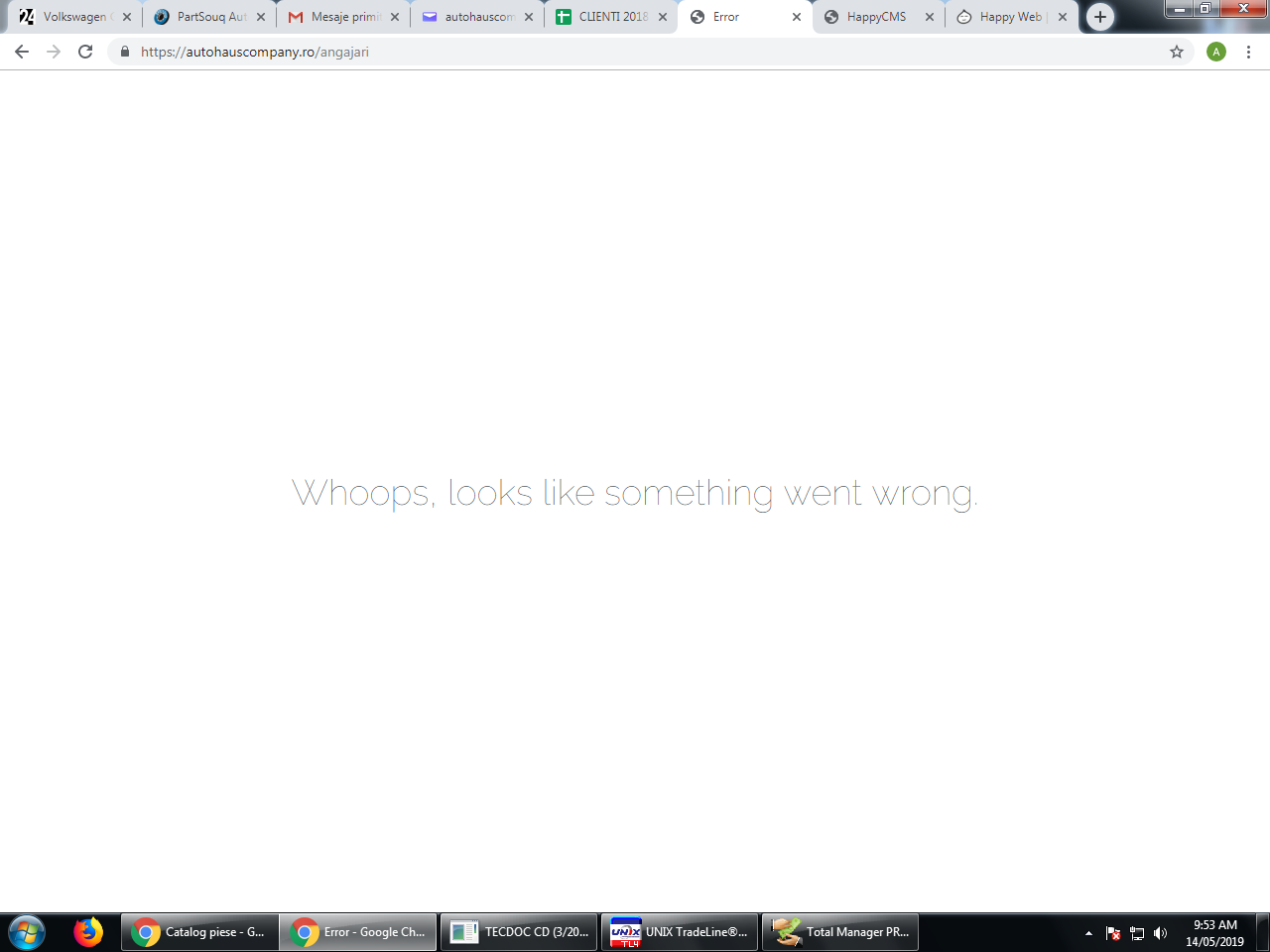Switch to Catalog piese Chrome window

click(198, 932)
